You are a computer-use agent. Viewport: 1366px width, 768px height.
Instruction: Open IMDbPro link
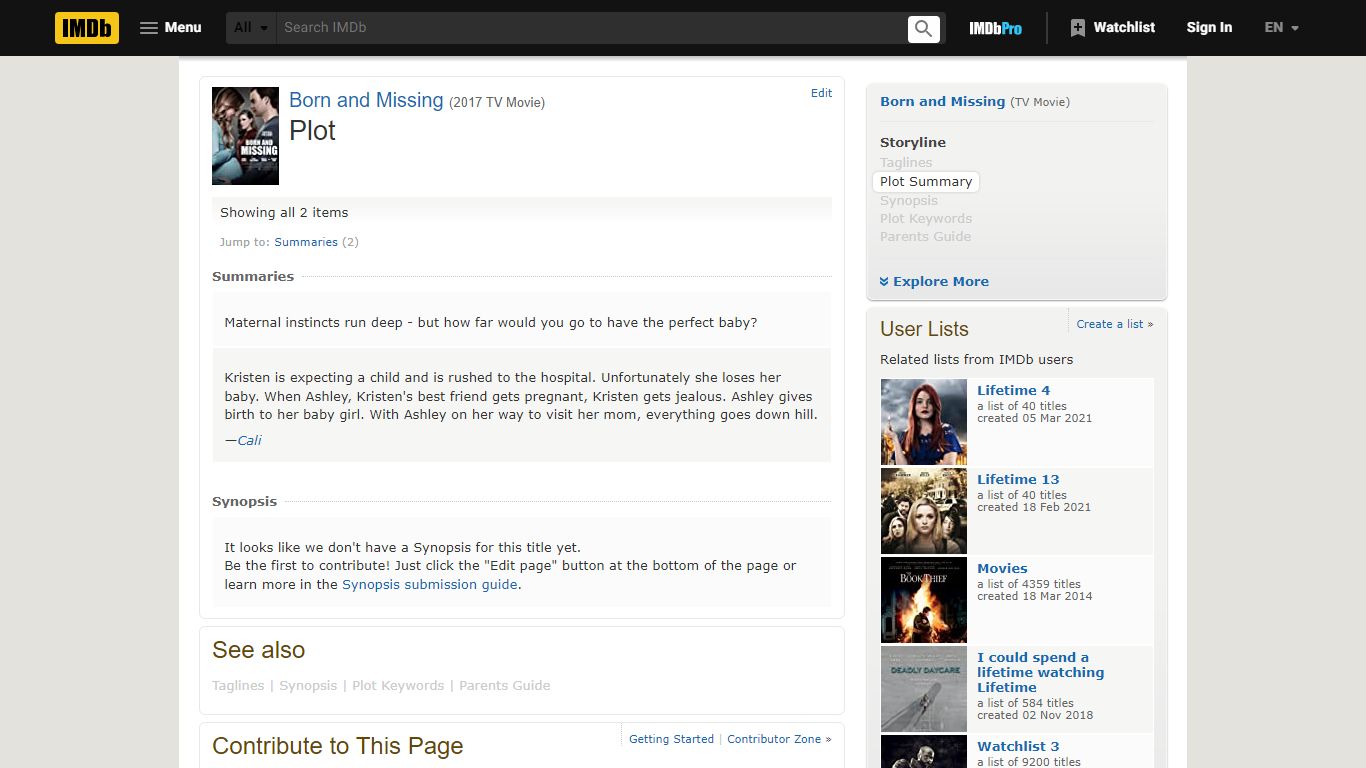pyautogui.click(x=995, y=28)
